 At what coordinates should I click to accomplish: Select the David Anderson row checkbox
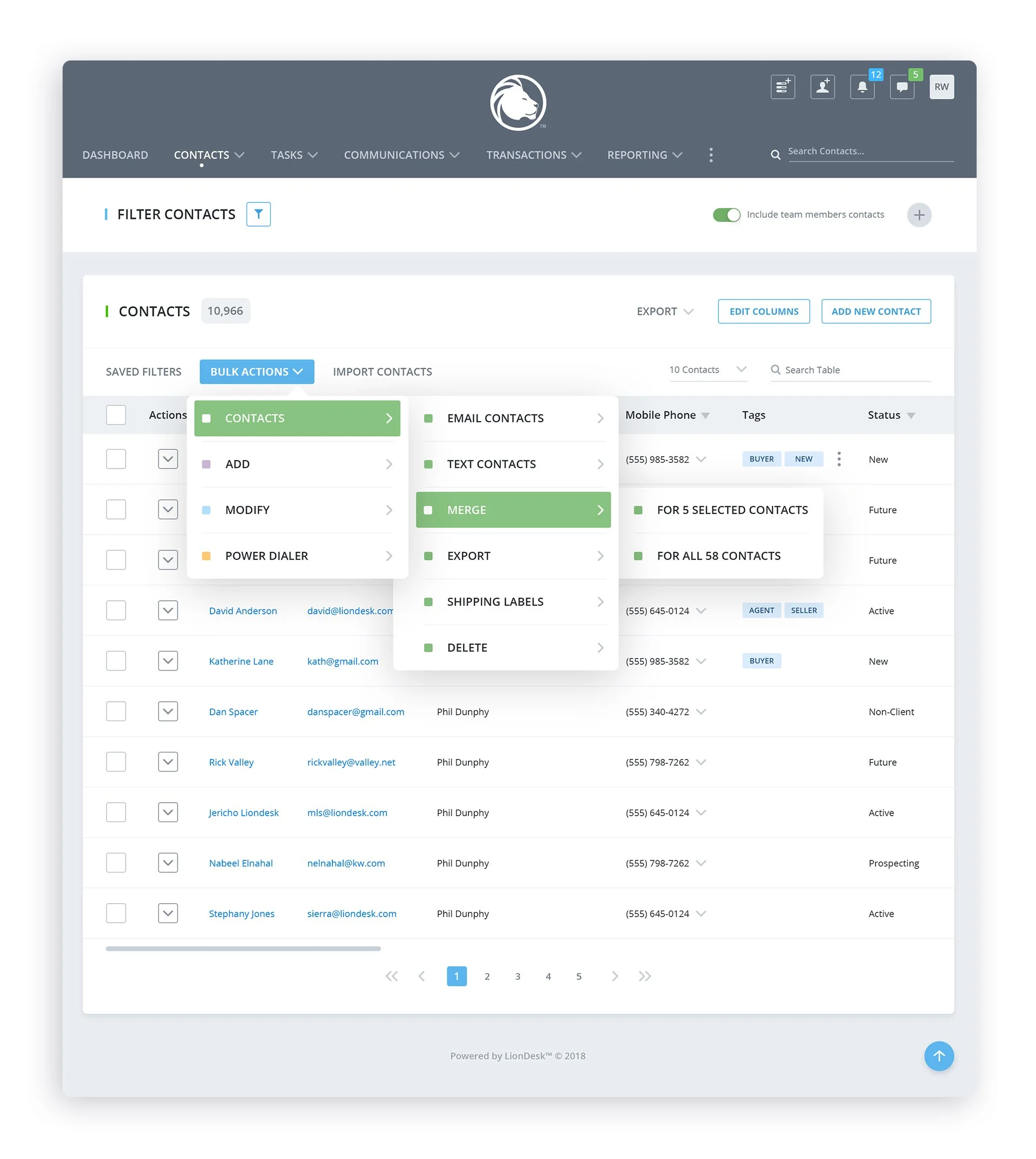tap(116, 610)
